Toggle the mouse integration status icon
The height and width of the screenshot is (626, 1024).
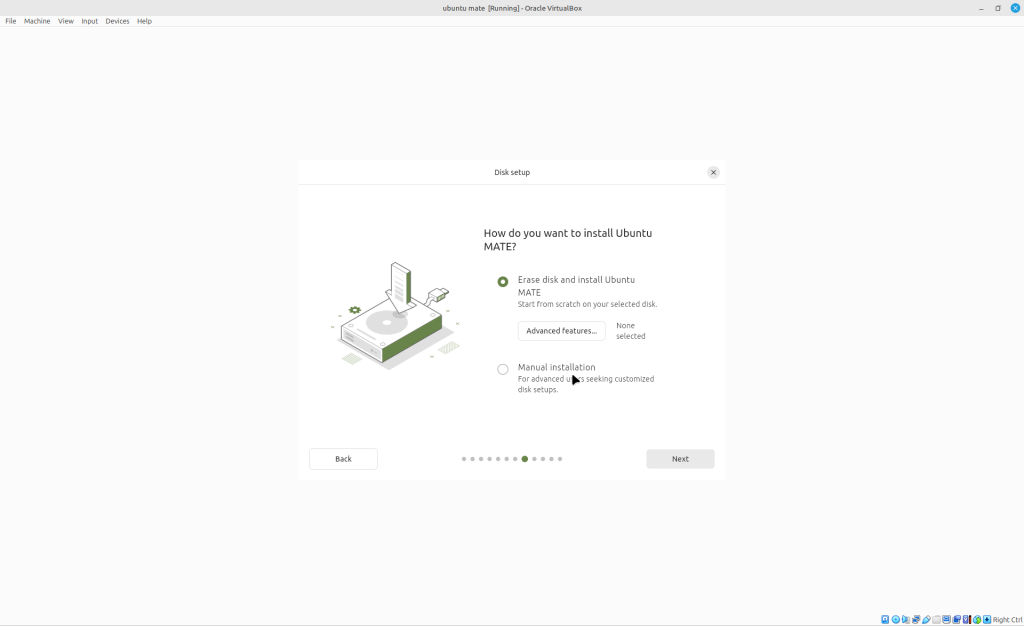[976, 619]
